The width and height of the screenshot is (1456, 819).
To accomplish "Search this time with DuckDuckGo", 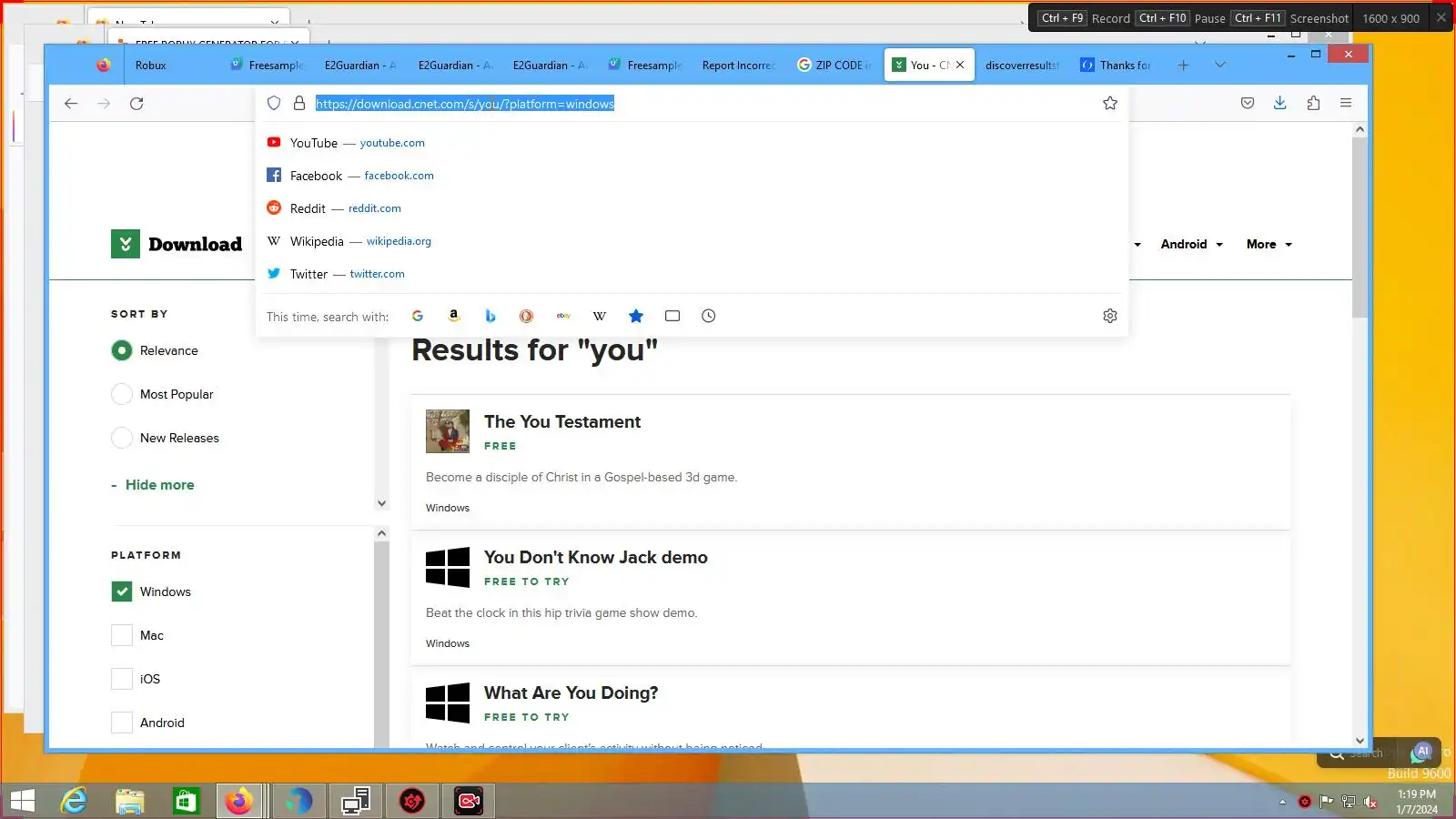I will pos(526,316).
